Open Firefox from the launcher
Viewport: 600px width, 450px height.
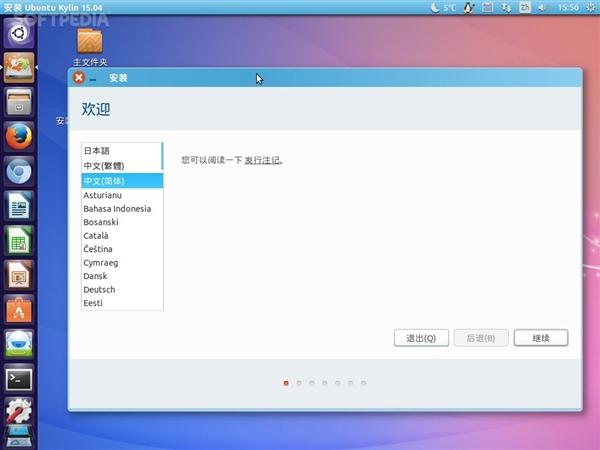point(19,137)
